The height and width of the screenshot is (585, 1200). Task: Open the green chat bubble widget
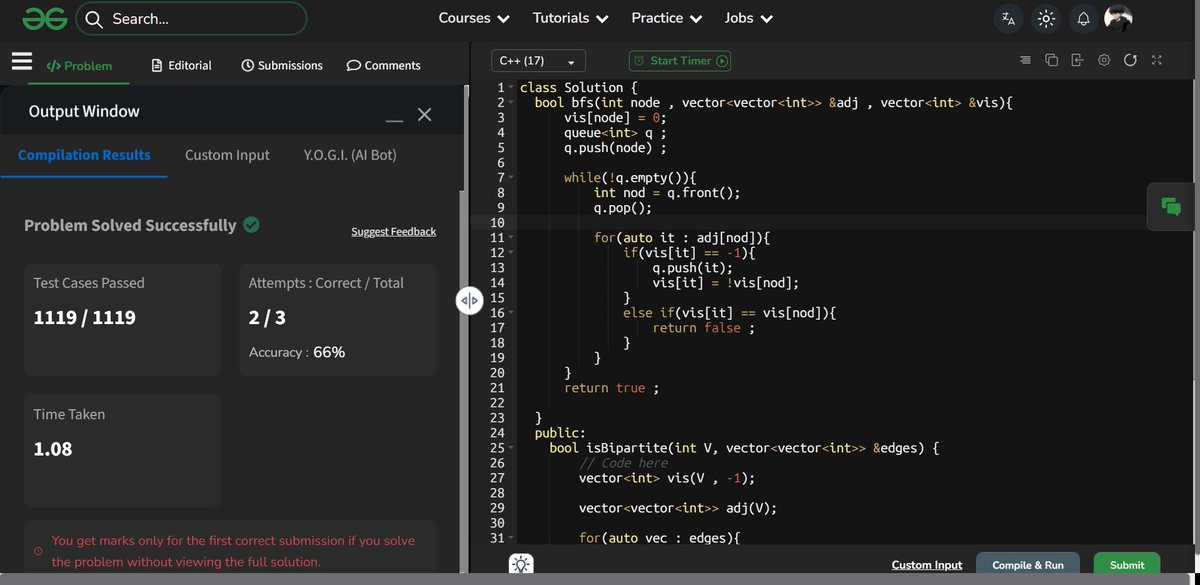pos(1171,206)
